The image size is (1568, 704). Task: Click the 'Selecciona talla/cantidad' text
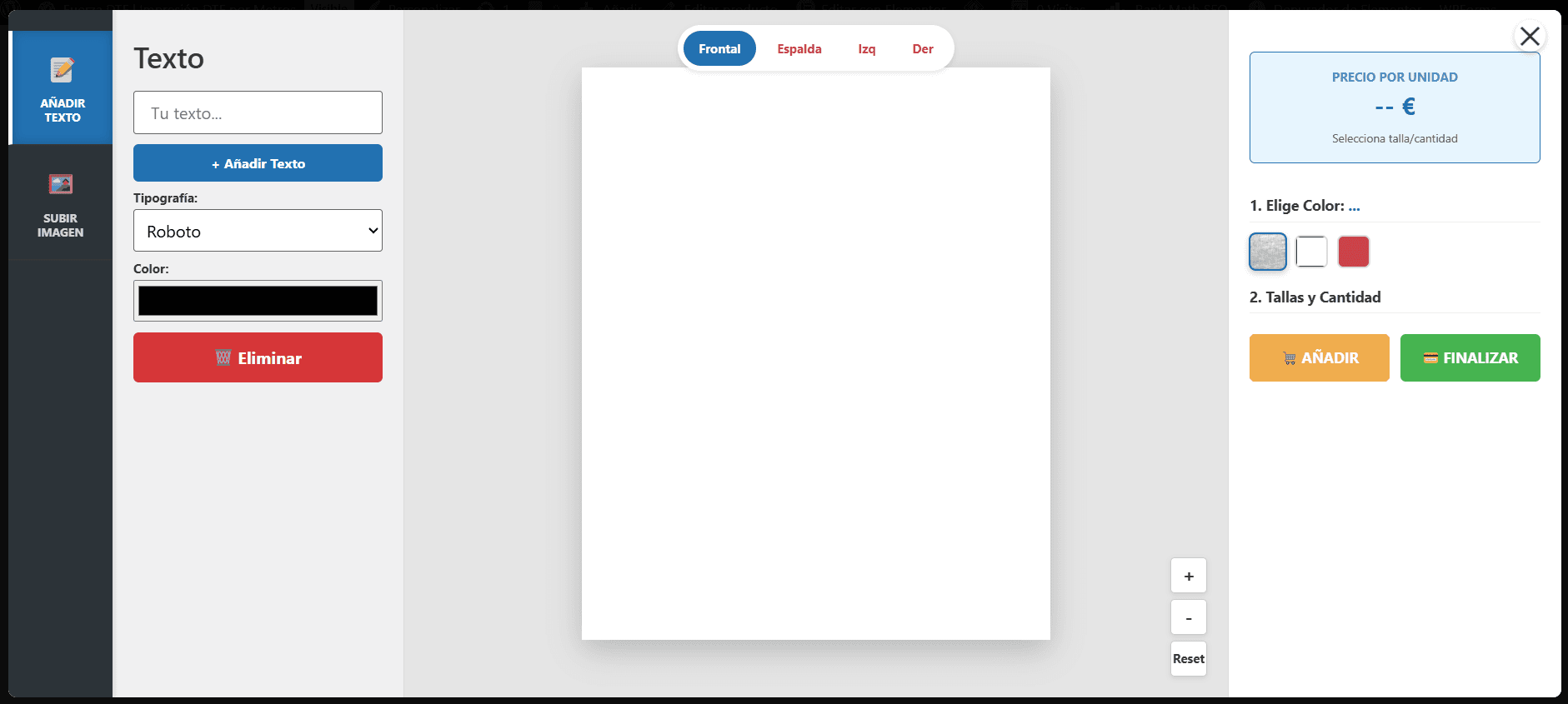pyautogui.click(x=1395, y=138)
